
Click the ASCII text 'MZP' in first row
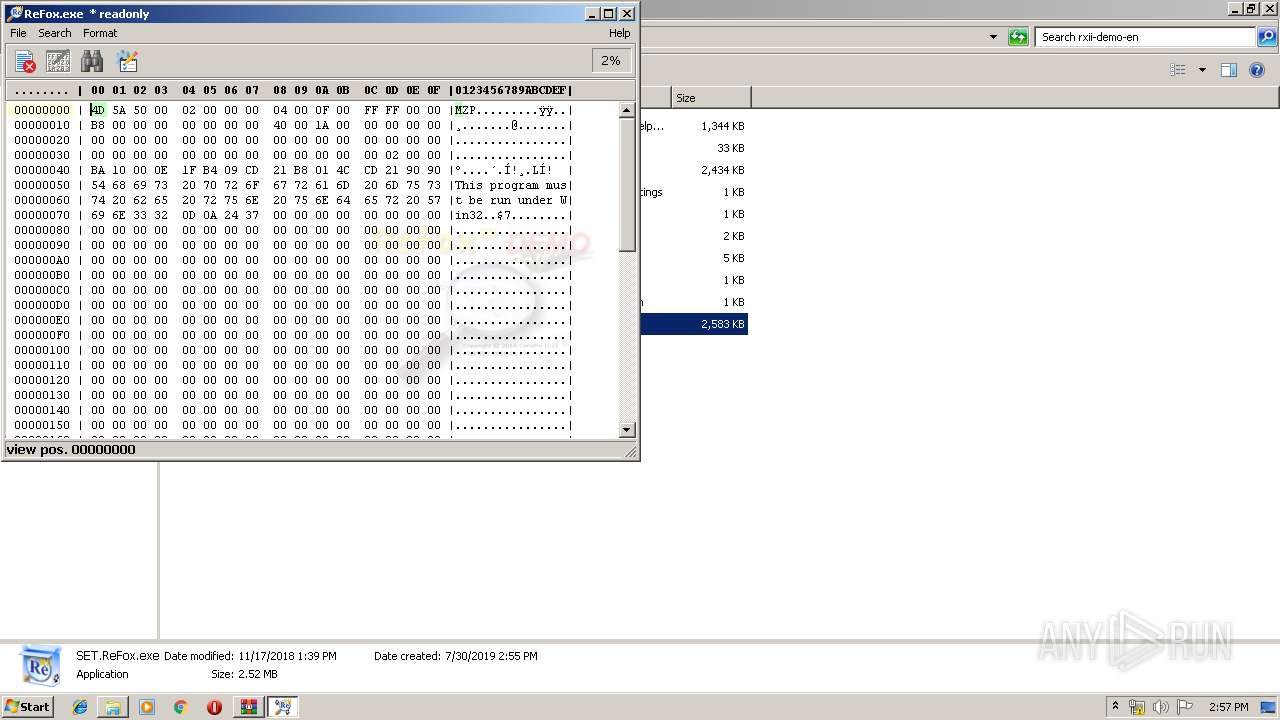[x=466, y=110]
